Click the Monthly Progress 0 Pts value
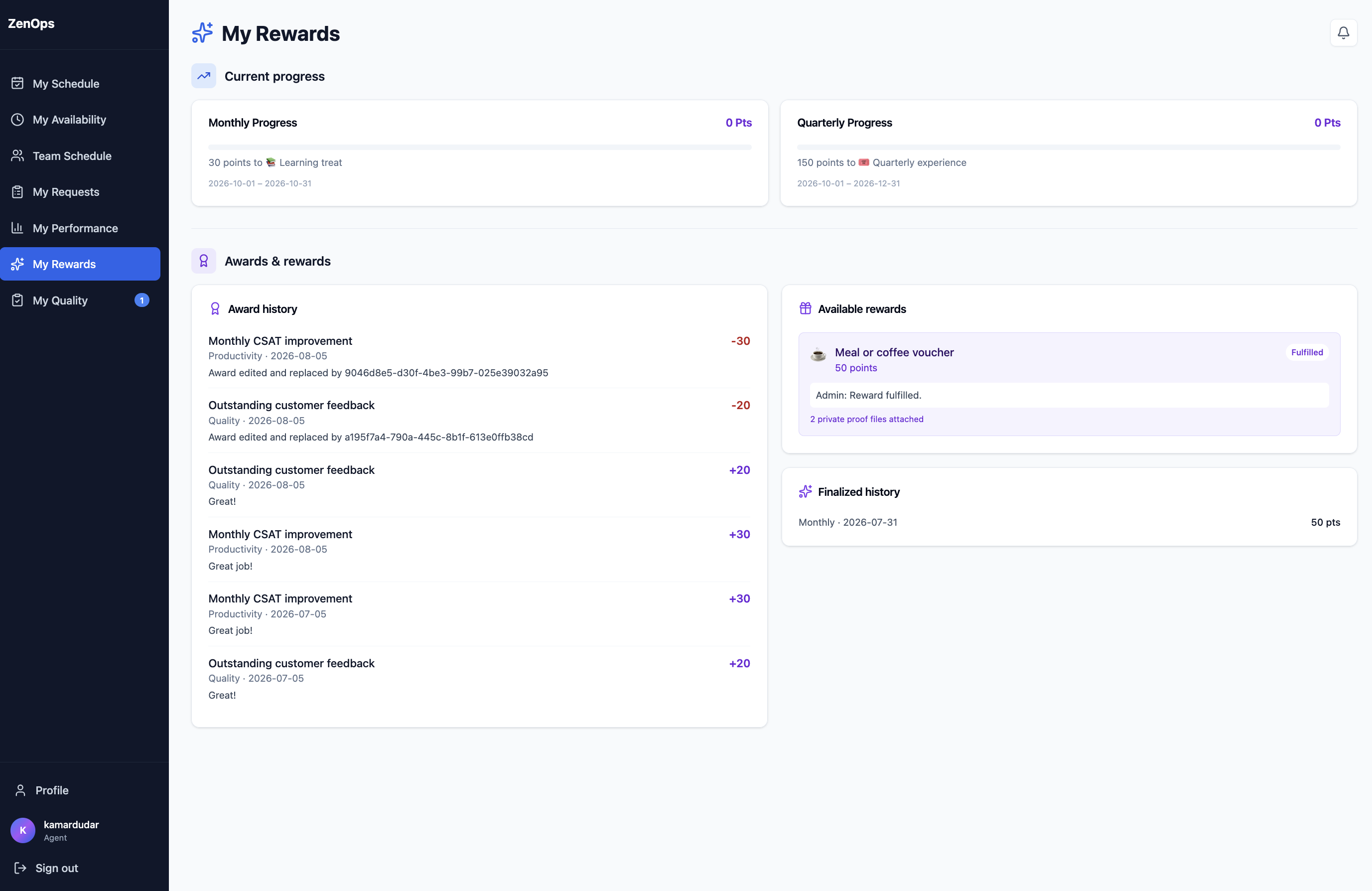The width and height of the screenshot is (1372, 891). coord(738,123)
